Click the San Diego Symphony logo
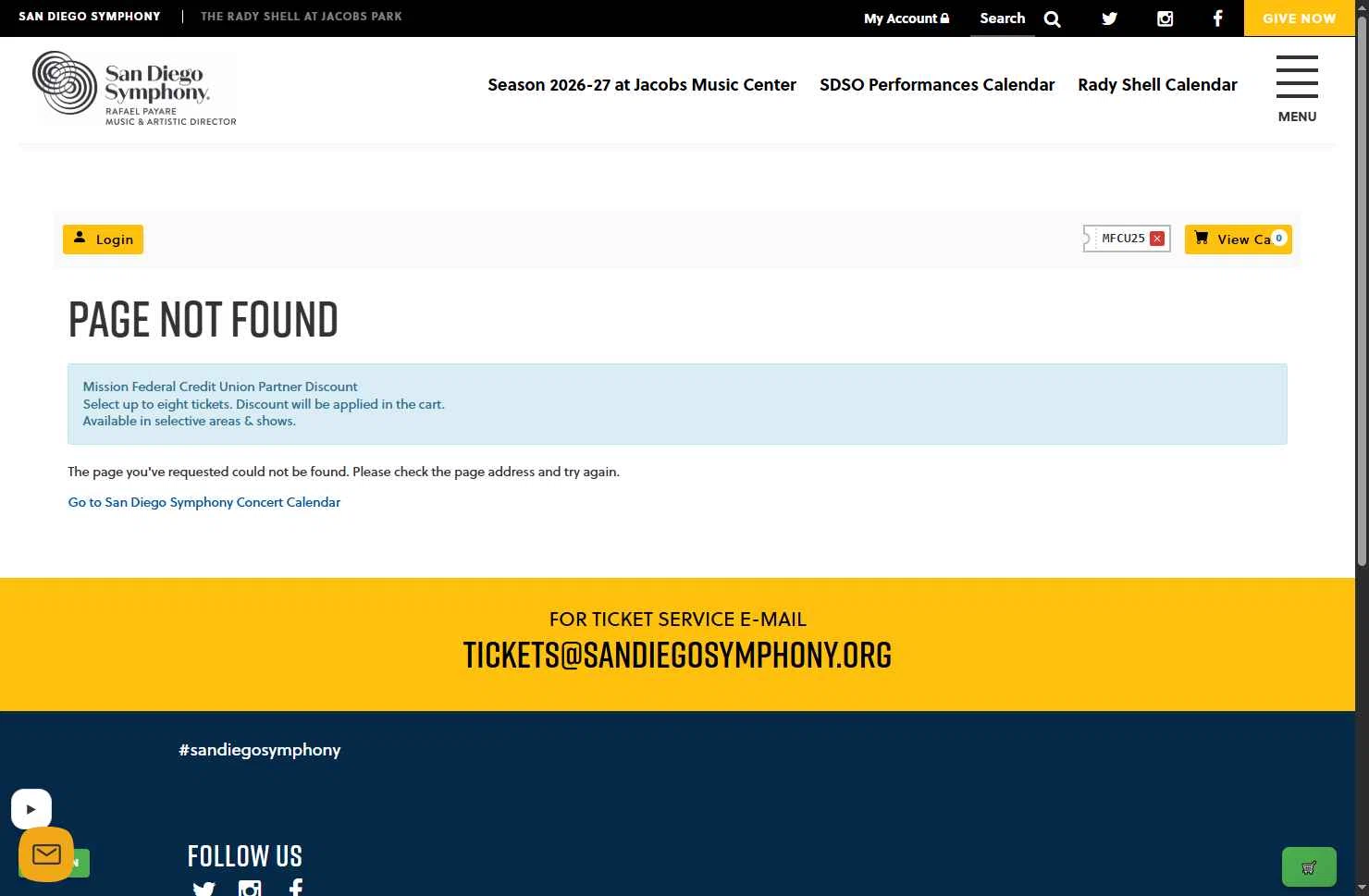Image resolution: width=1369 pixels, height=896 pixels. pos(134,88)
